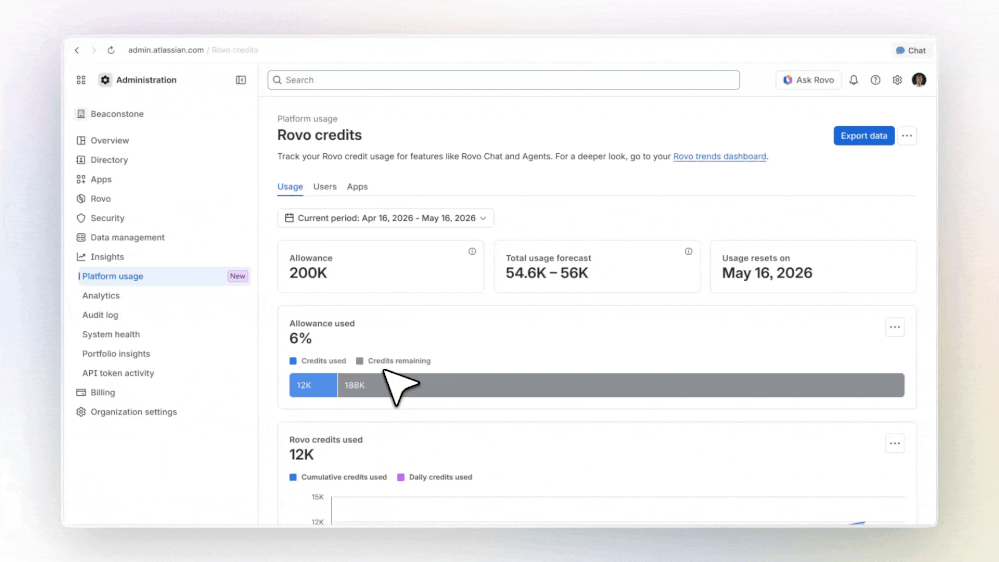
Task: Open the settings gear in the top bar
Action: (897, 80)
